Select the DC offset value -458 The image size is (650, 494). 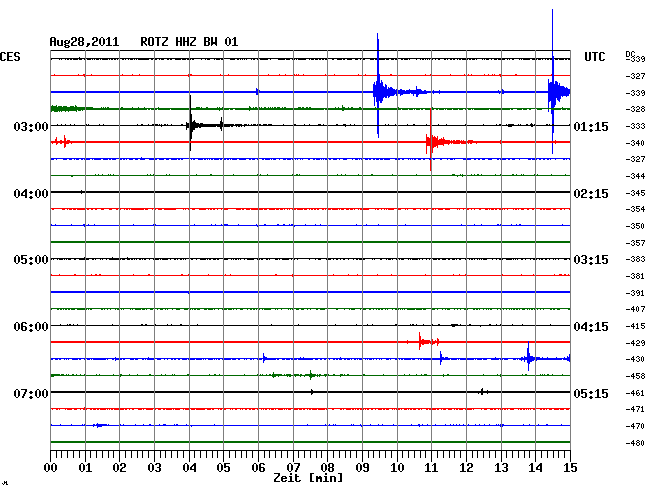pos(635,376)
